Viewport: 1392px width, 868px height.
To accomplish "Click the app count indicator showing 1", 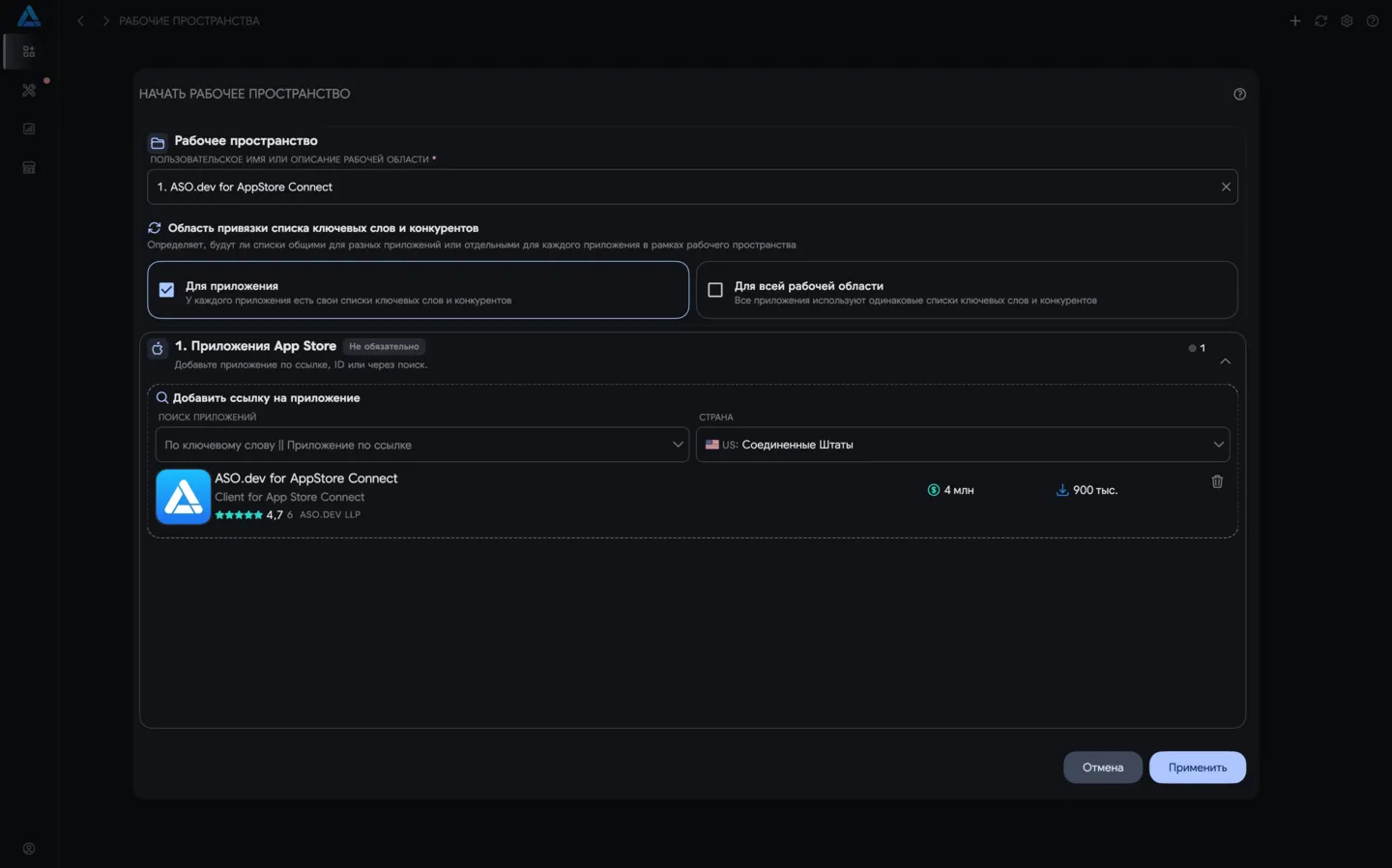I will click(x=1197, y=348).
